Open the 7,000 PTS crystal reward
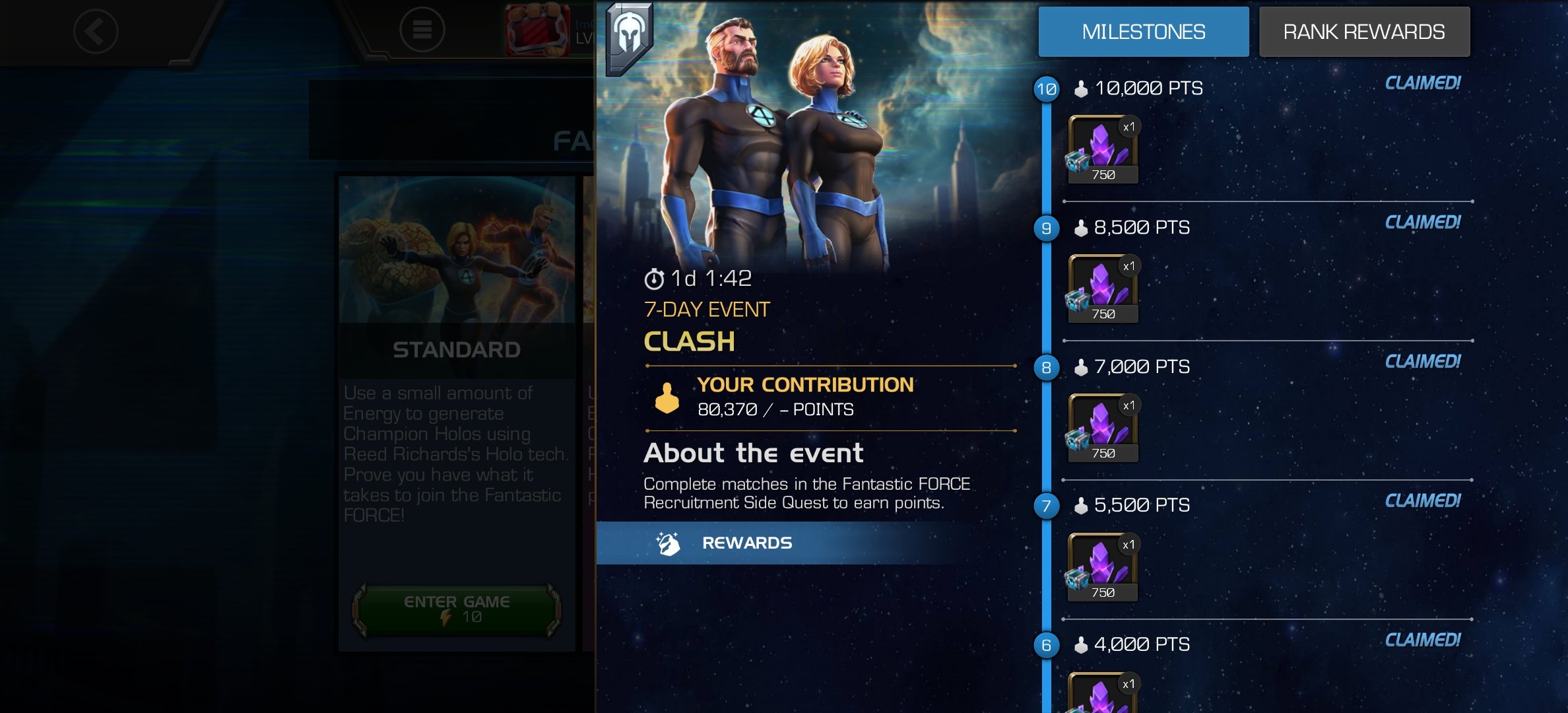Image resolution: width=1568 pixels, height=713 pixels. tap(1103, 428)
